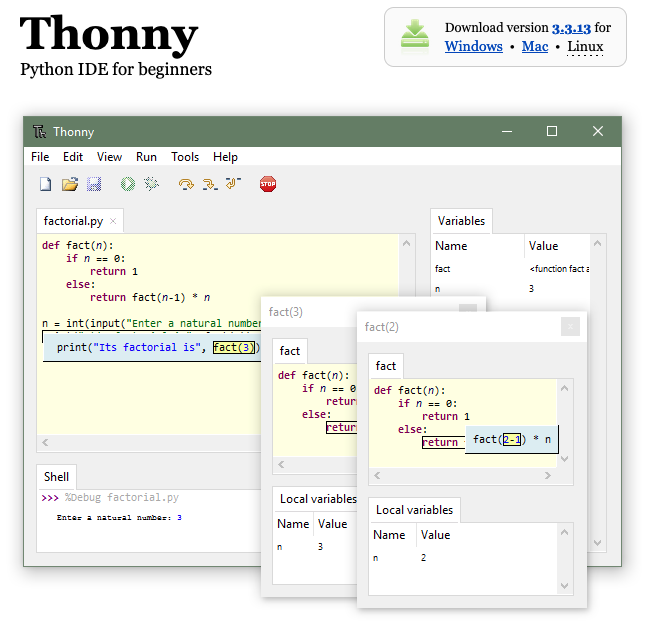Click fact(2) local variables scroll down arrow
This screenshot has height=621, width=656.
click(564, 585)
